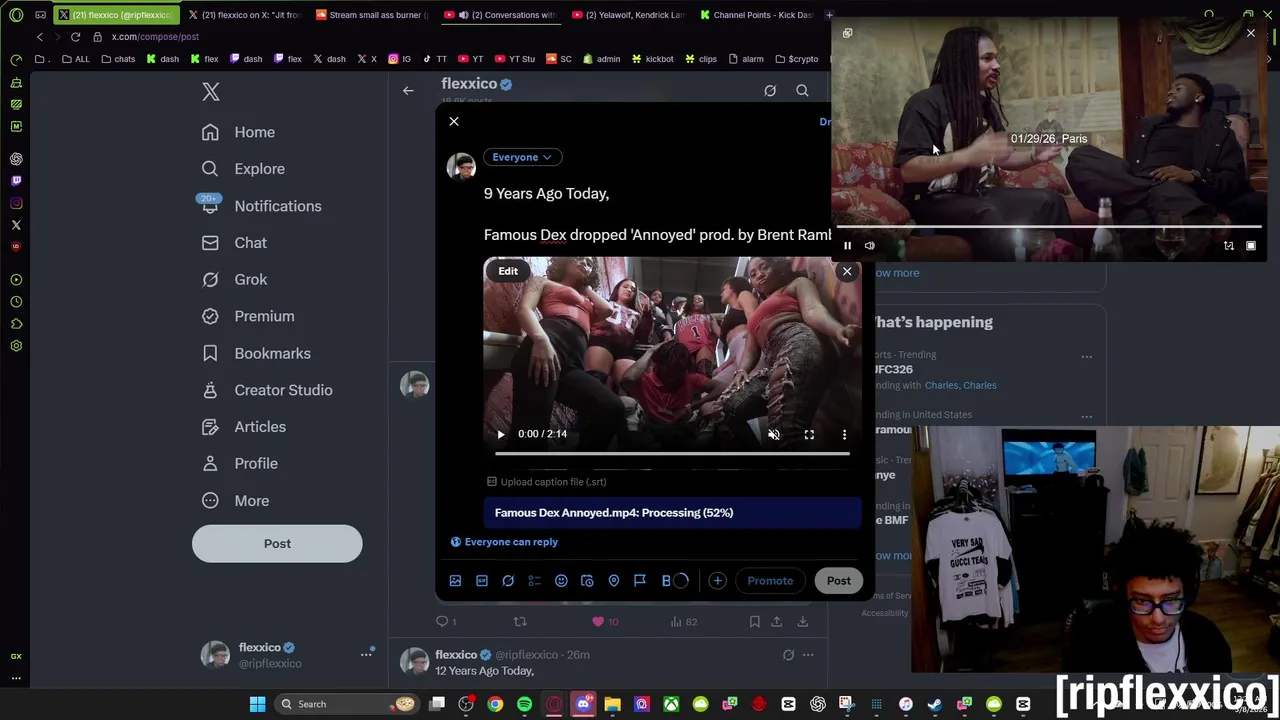Pause the picture-in-picture video
This screenshot has height=720, width=1280.
pos(847,246)
